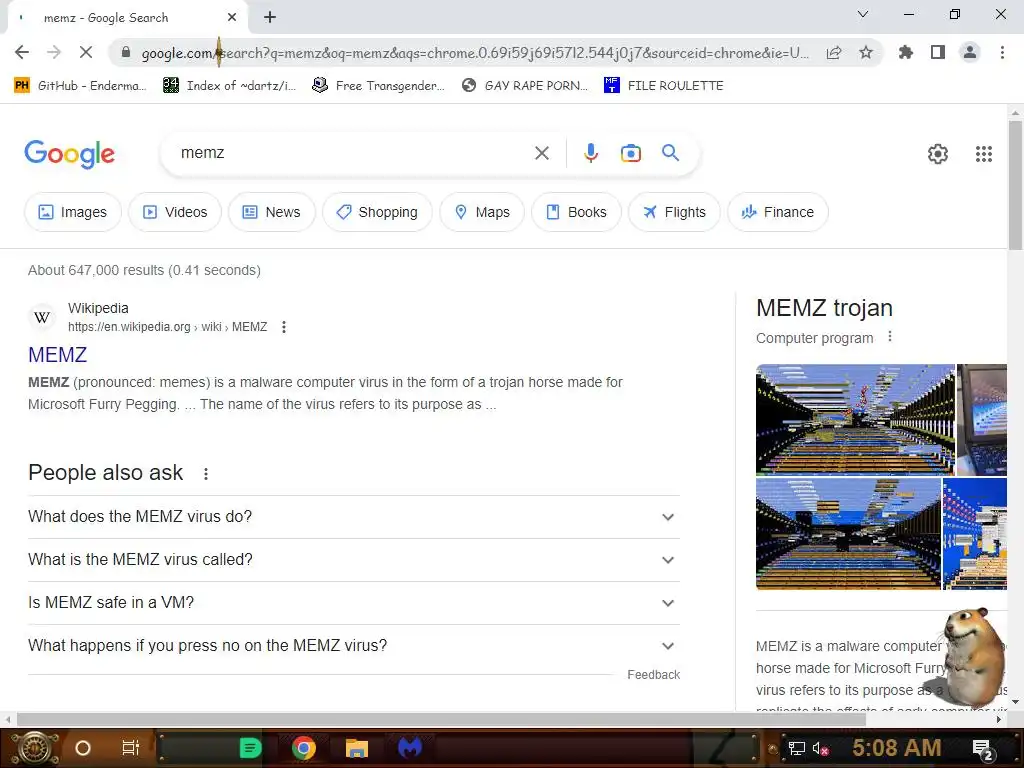Open the about-this-result dots beside Wikipedia URL
Screen dimensions: 1024x768
point(283,327)
